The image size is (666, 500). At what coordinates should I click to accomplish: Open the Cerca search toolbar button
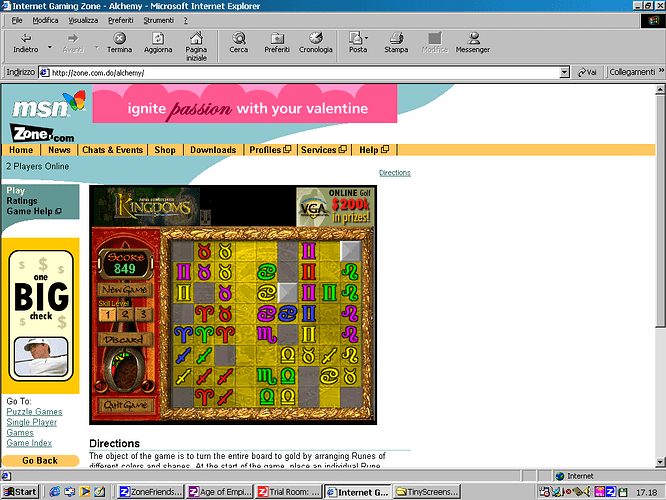pos(238,43)
